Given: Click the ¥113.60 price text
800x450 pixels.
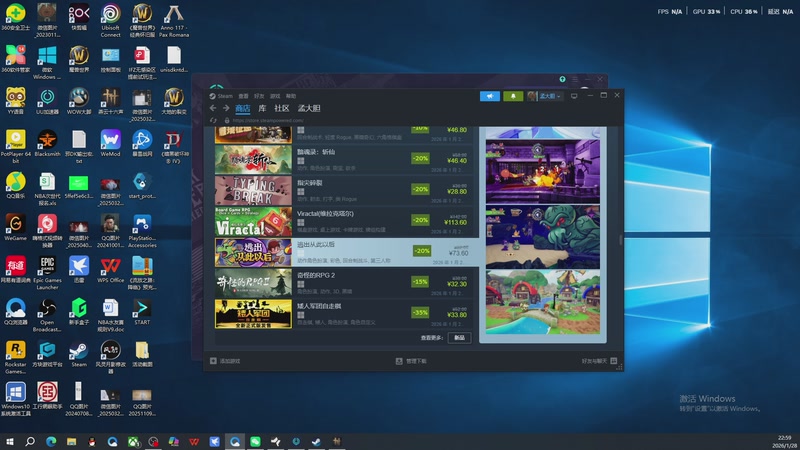Looking at the screenshot, I should [455, 222].
